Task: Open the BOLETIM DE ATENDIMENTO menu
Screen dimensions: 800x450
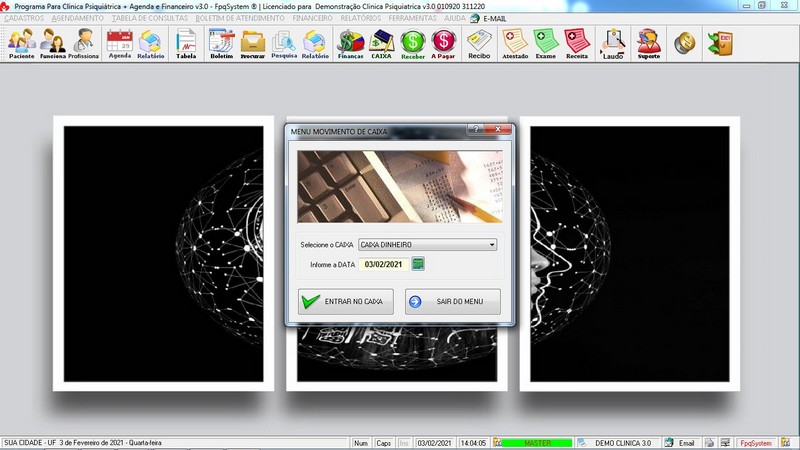Action: pyautogui.click(x=240, y=18)
